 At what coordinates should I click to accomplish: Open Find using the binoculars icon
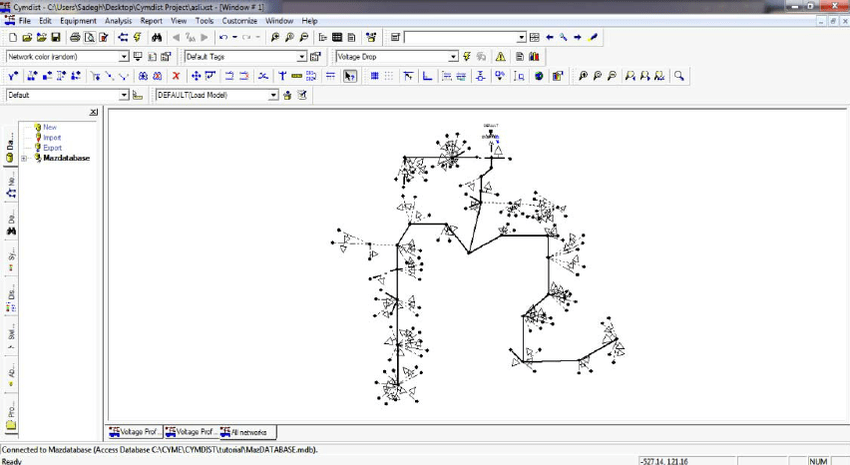click(x=157, y=38)
